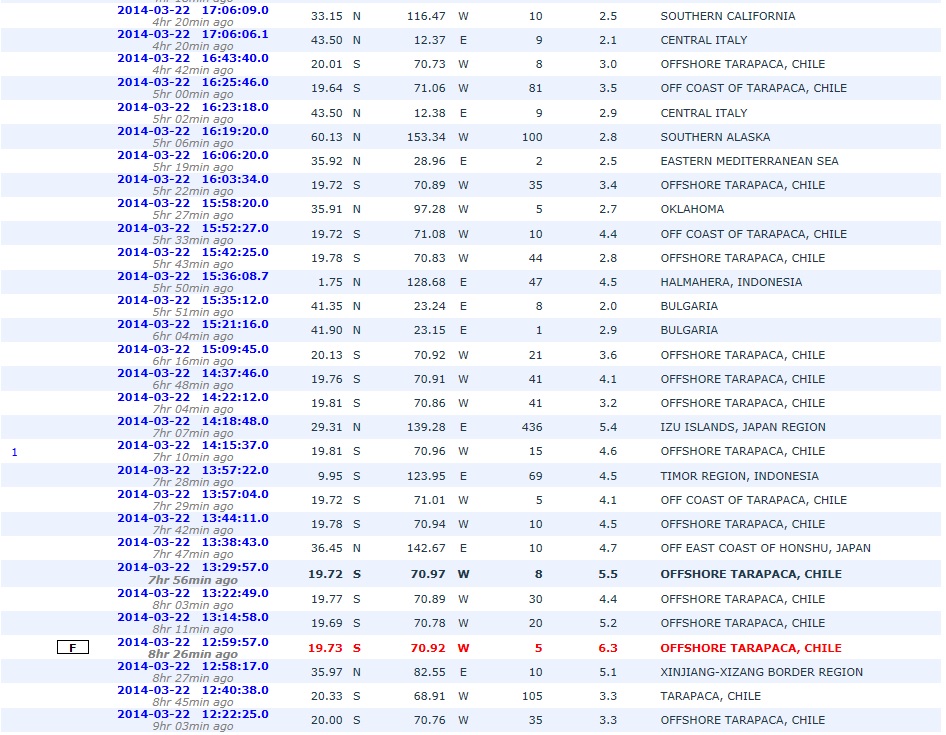This screenshot has width=946, height=735.
Task: Select the magnitude 5.2 value
Action: click(608, 623)
